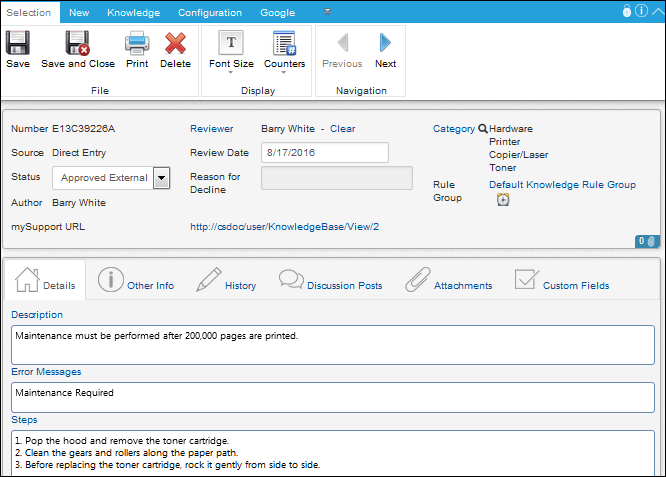Open the mySupport KnowledgeBase URL link
The image size is (666, 477).
pos(285,227)
